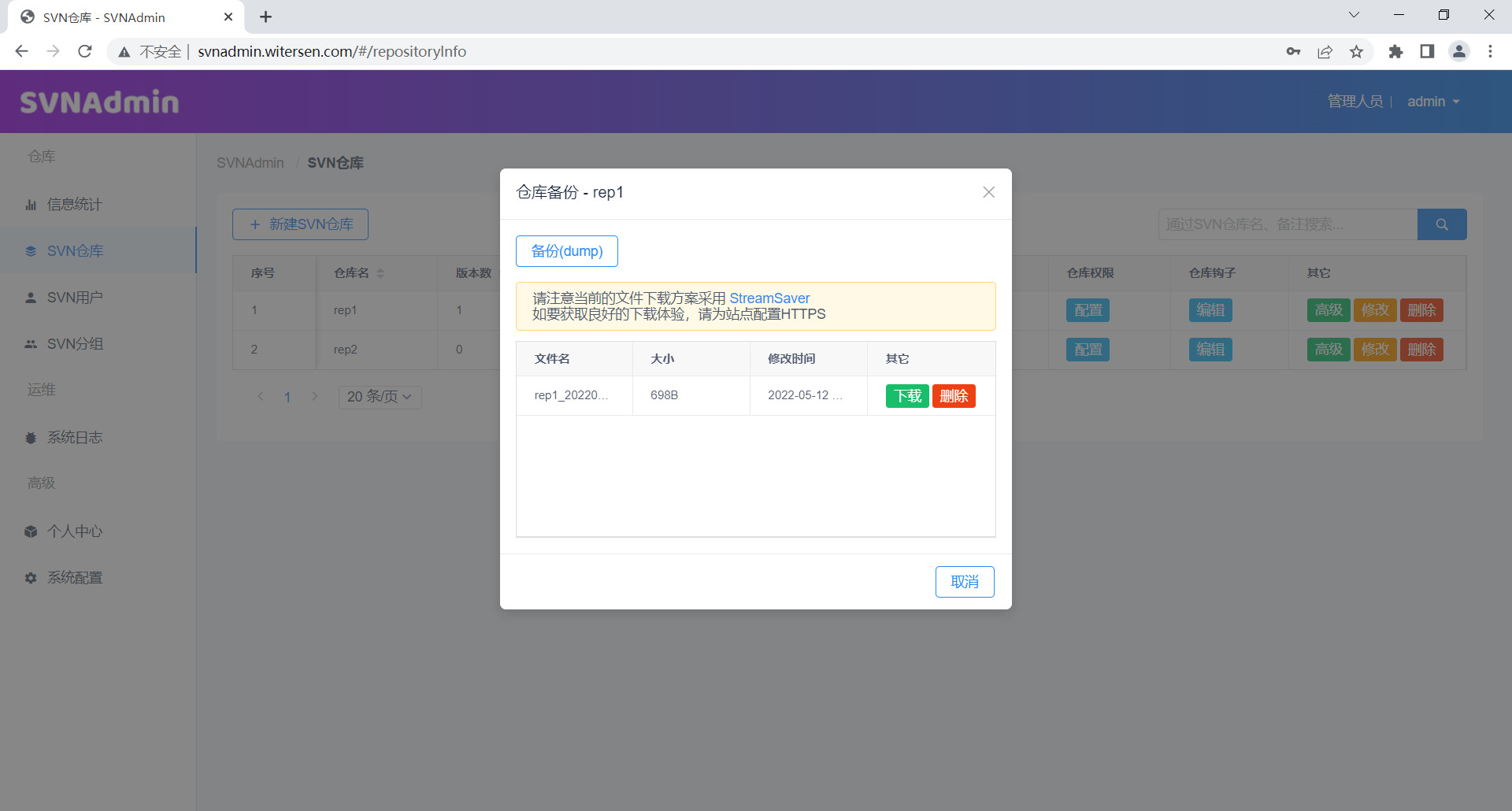
Task: Click 配置 for rep2 repository permissions
Action: (x=1088, y=350)
